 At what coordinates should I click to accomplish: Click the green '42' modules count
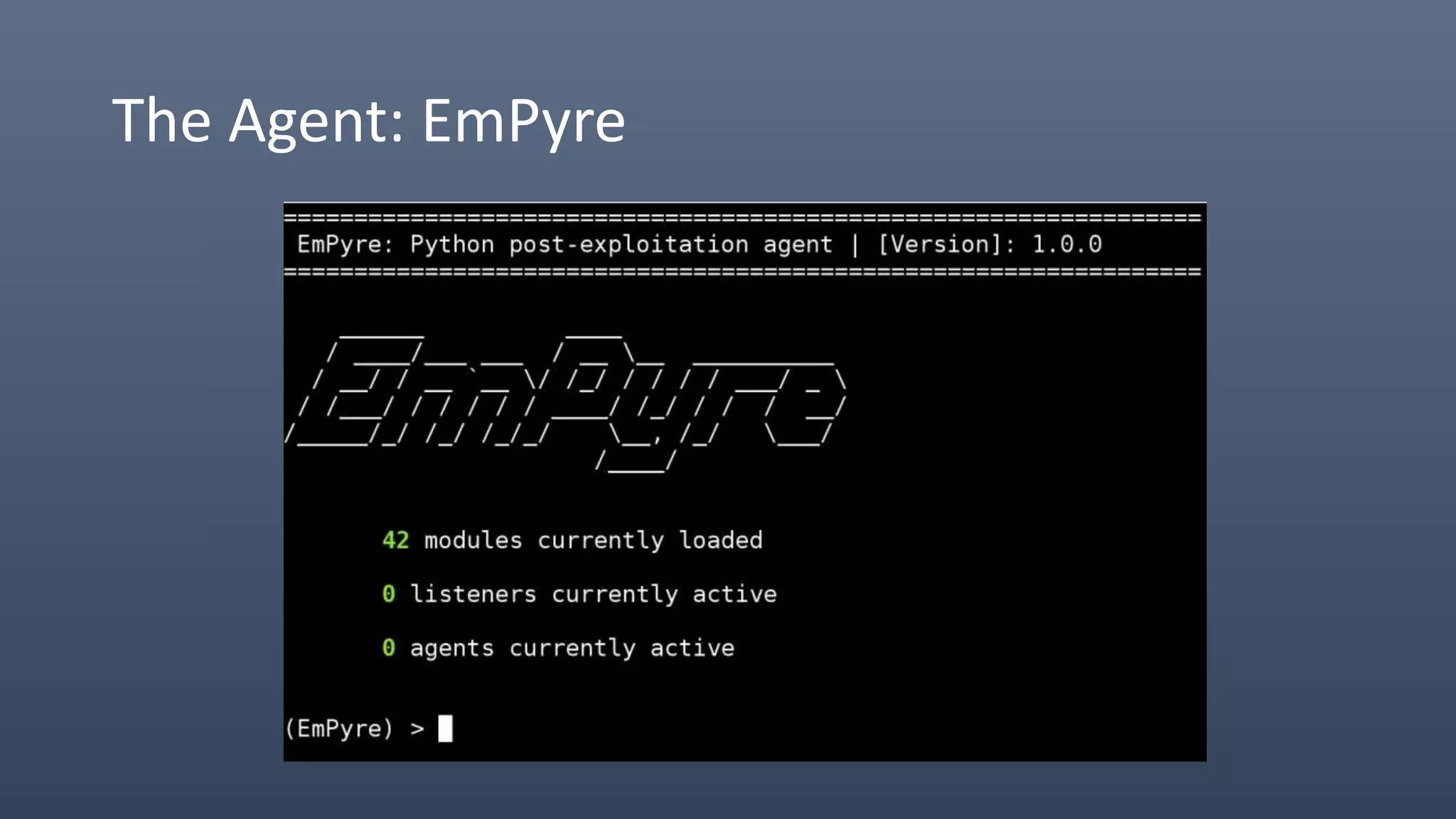pyautogui.click(x=395, y=540)
